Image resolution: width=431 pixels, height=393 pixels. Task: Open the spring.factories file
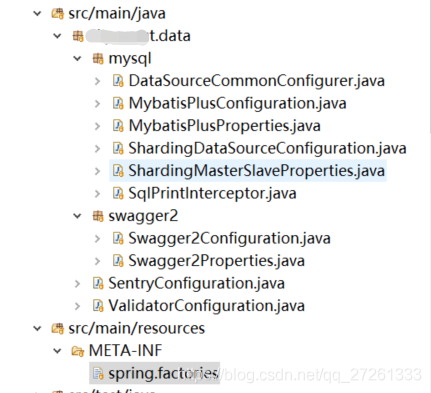coord(163,373)
